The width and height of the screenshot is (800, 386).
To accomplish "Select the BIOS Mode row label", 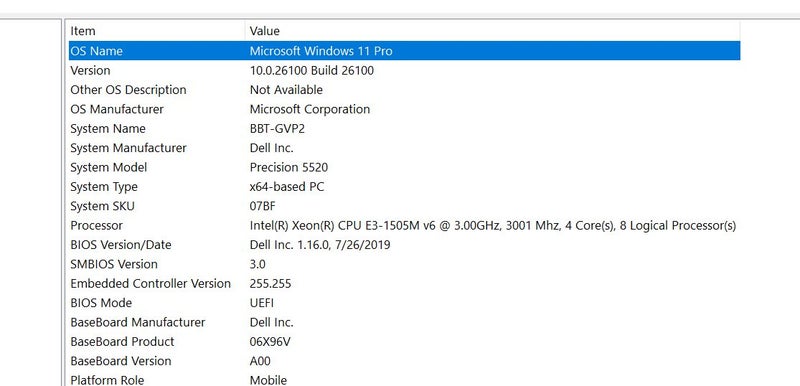I will (x=101, y=303).
